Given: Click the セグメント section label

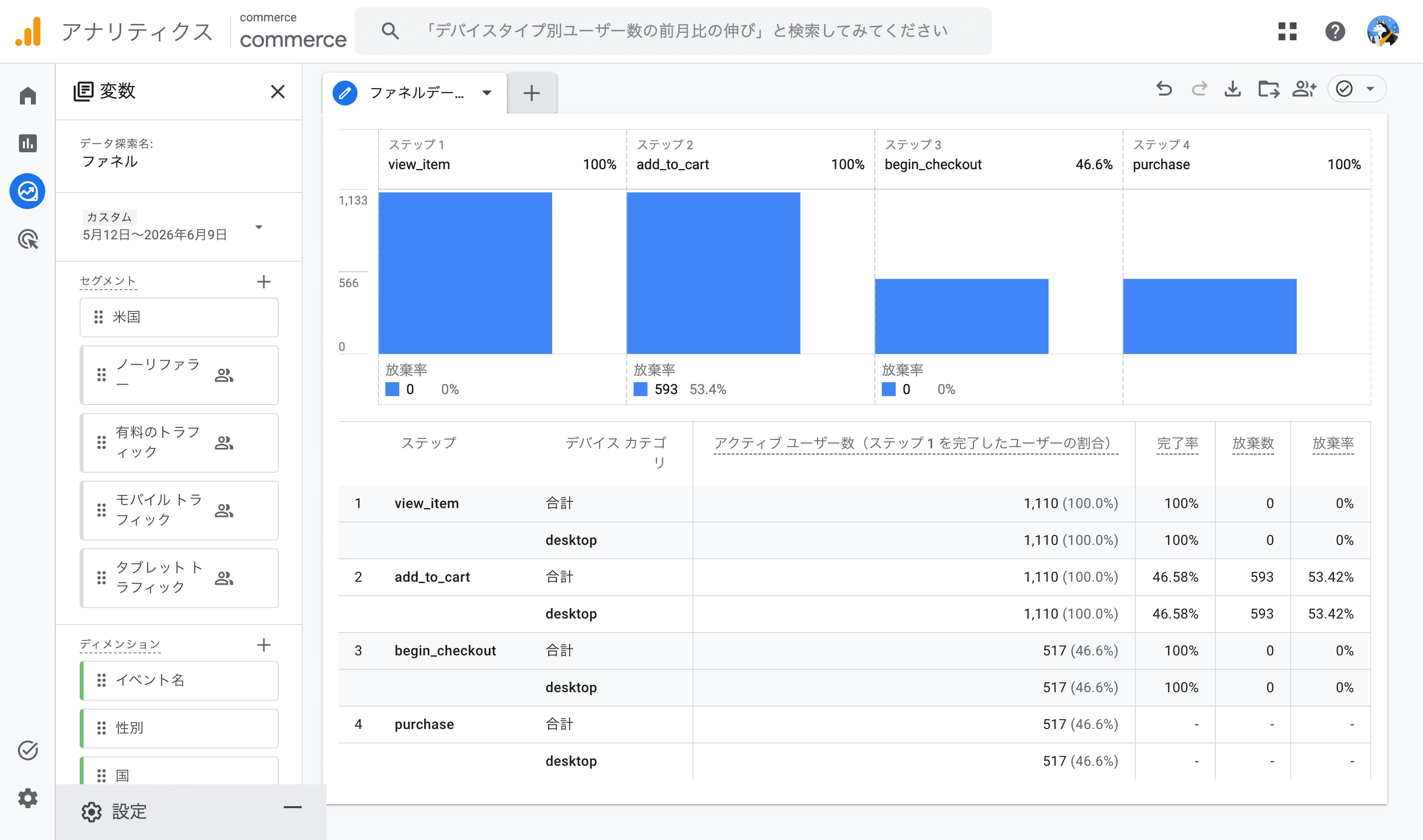Looking at the screenshot, I should [x=108, y=281].
